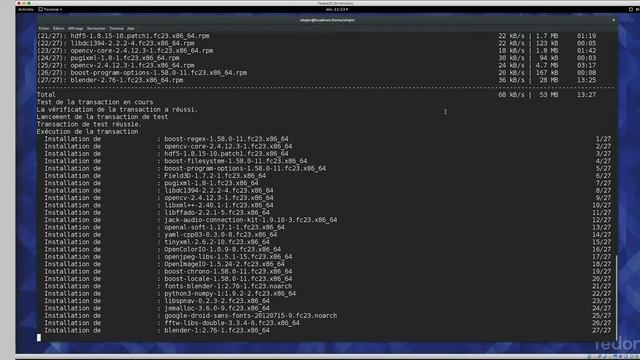This screenshot has height=360, width=640.
Task: Click the openjpeg-libs installation entry
Action: coord(228,256)
